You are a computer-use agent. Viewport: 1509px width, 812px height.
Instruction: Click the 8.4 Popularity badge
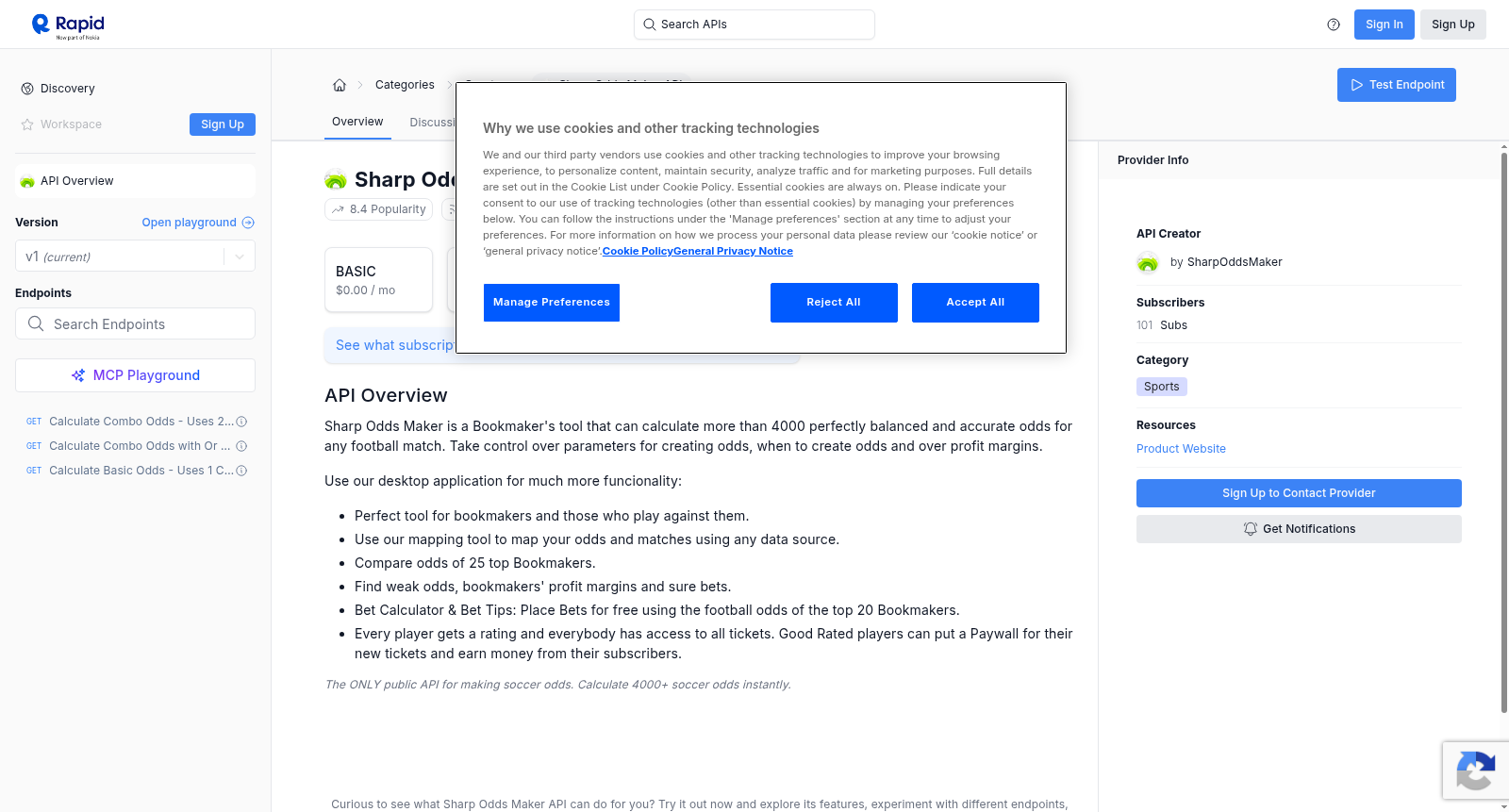379,209
